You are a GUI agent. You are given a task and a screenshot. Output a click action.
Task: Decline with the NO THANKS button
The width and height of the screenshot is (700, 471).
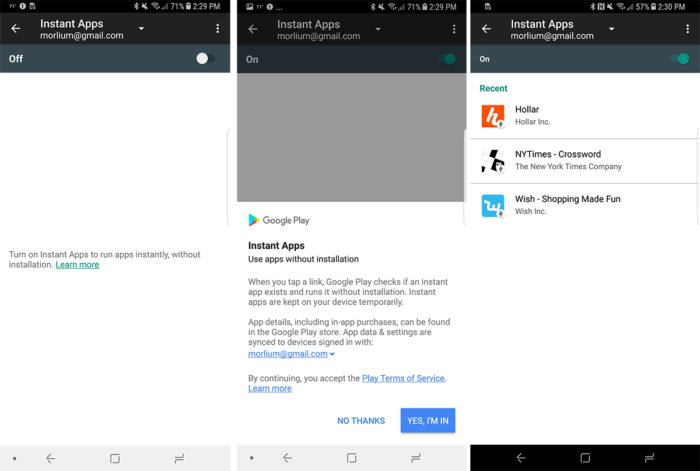click(361, 421)
